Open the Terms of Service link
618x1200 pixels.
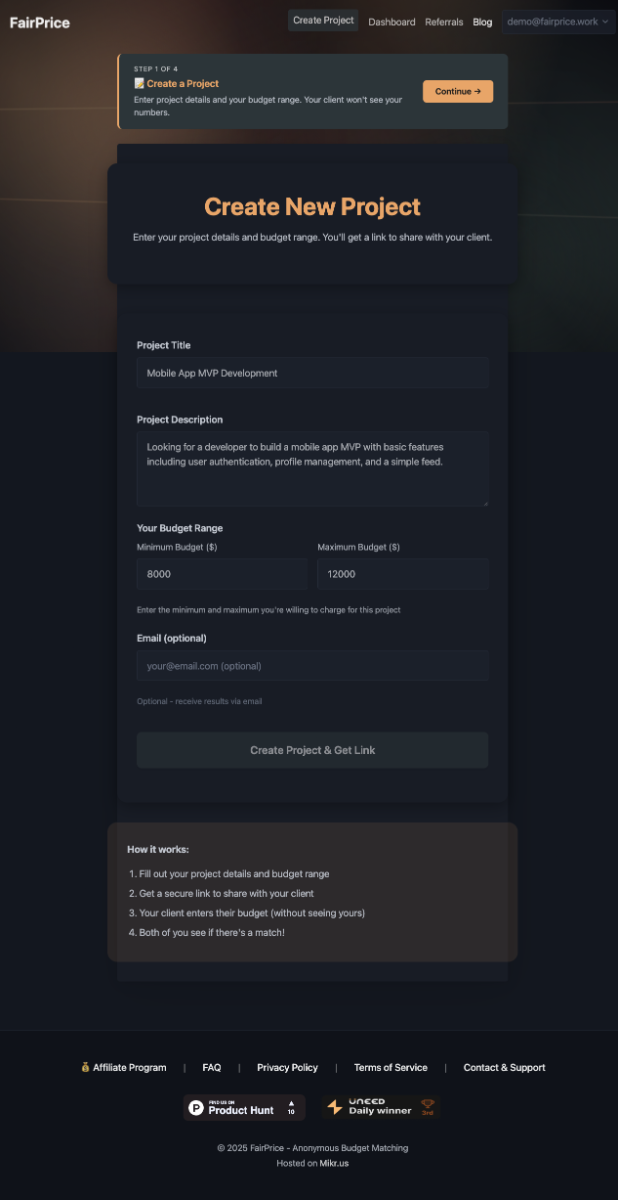[390, 1068]
